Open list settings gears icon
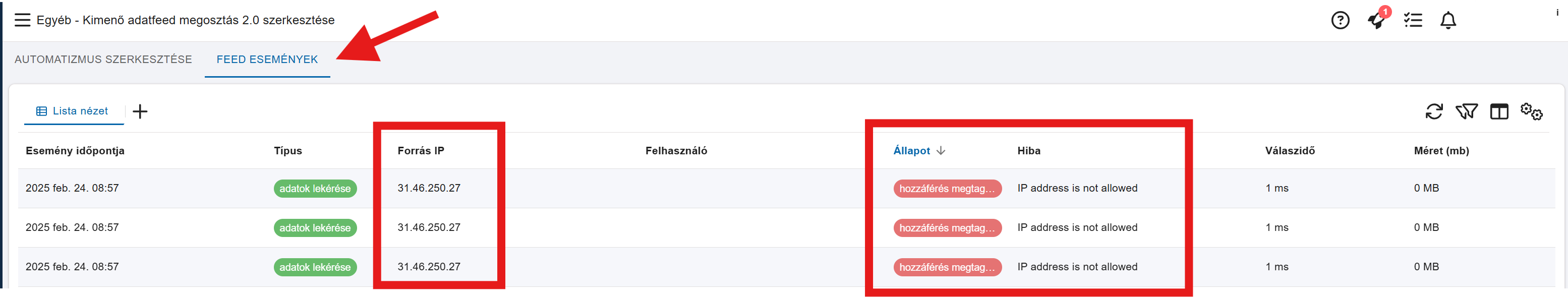The image size is (1568, 297). [x=1531, y=111]
